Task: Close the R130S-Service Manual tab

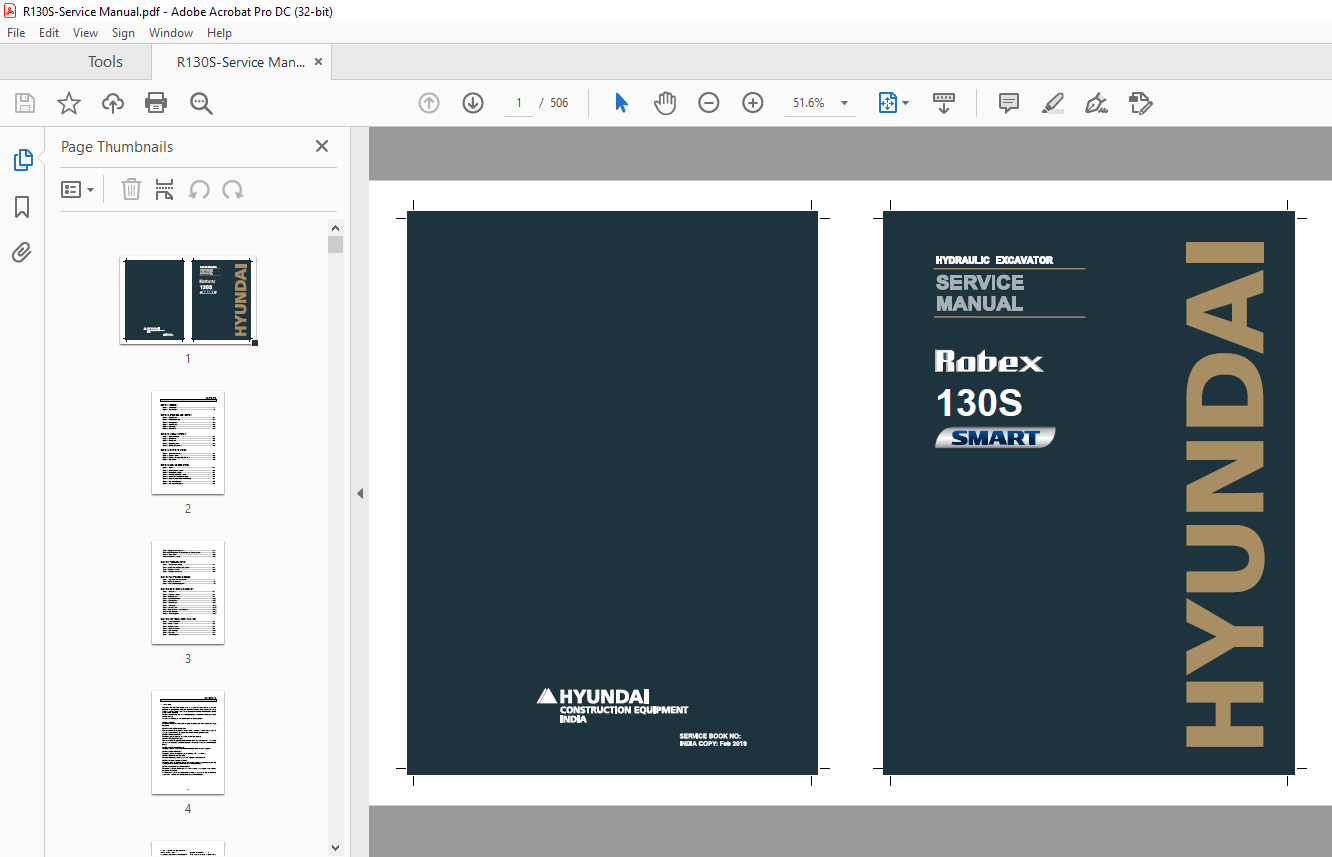Action: click(x=318, y=62)
